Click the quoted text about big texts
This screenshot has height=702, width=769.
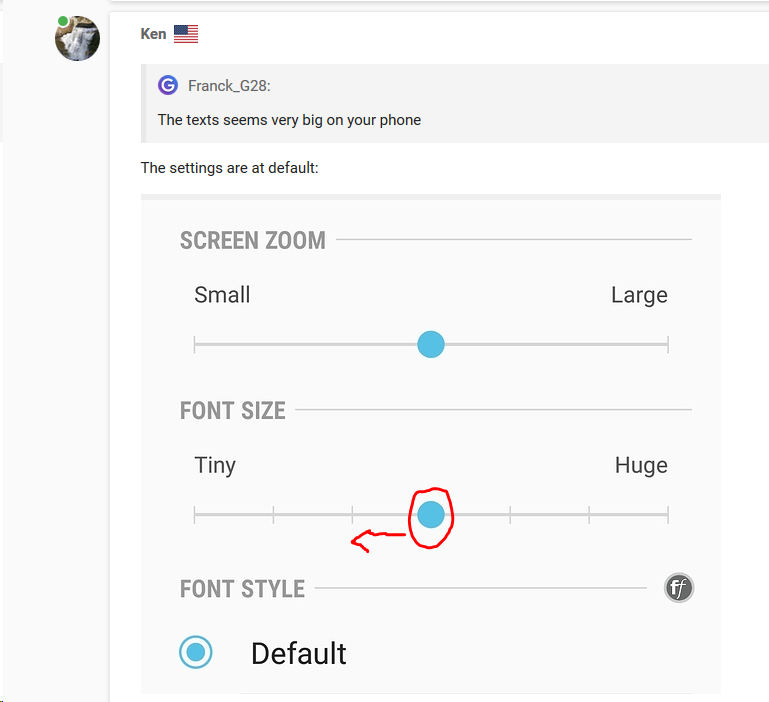pyautogui.click(x=289, y=120)
